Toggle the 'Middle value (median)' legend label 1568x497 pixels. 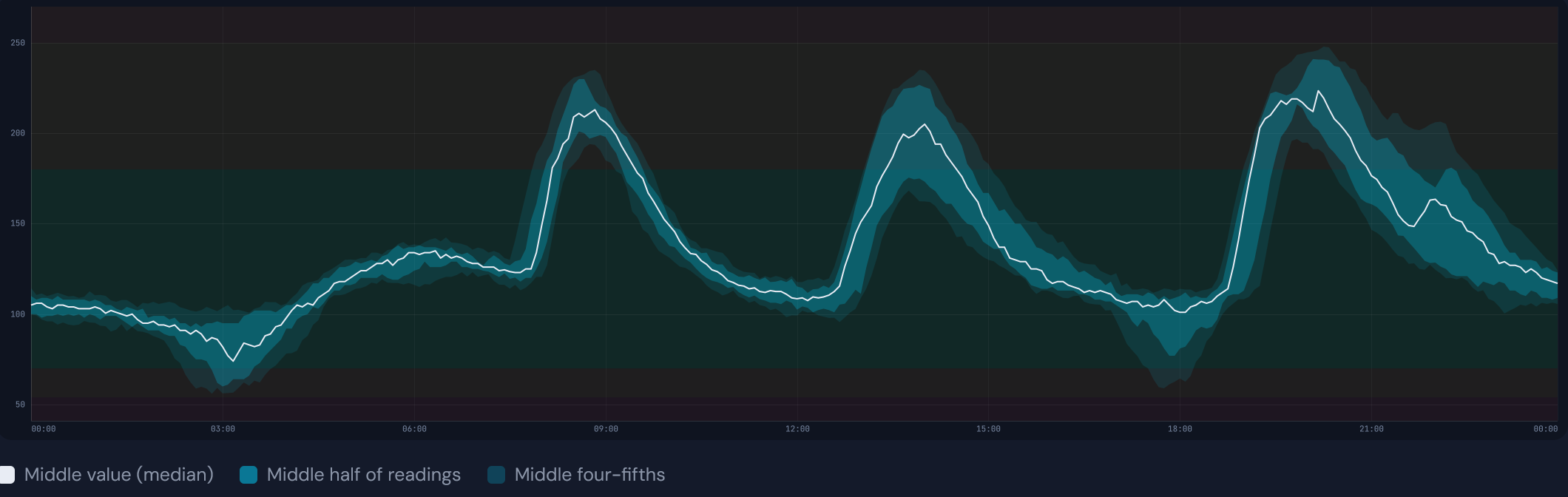[119, 475]
